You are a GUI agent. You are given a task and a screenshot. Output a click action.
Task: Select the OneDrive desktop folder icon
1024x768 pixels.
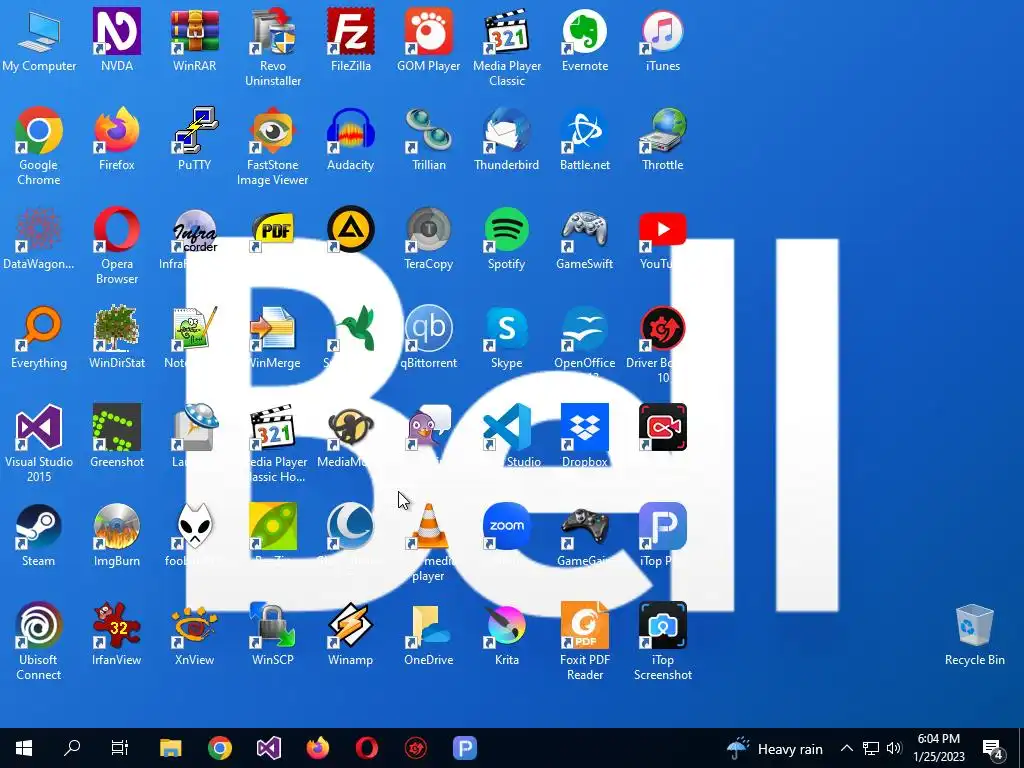pos(428,626)
